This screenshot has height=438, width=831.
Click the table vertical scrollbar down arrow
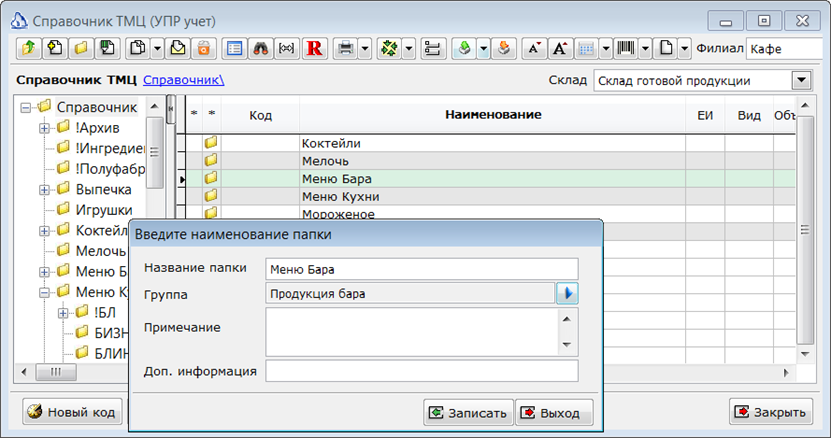[805, 354]
